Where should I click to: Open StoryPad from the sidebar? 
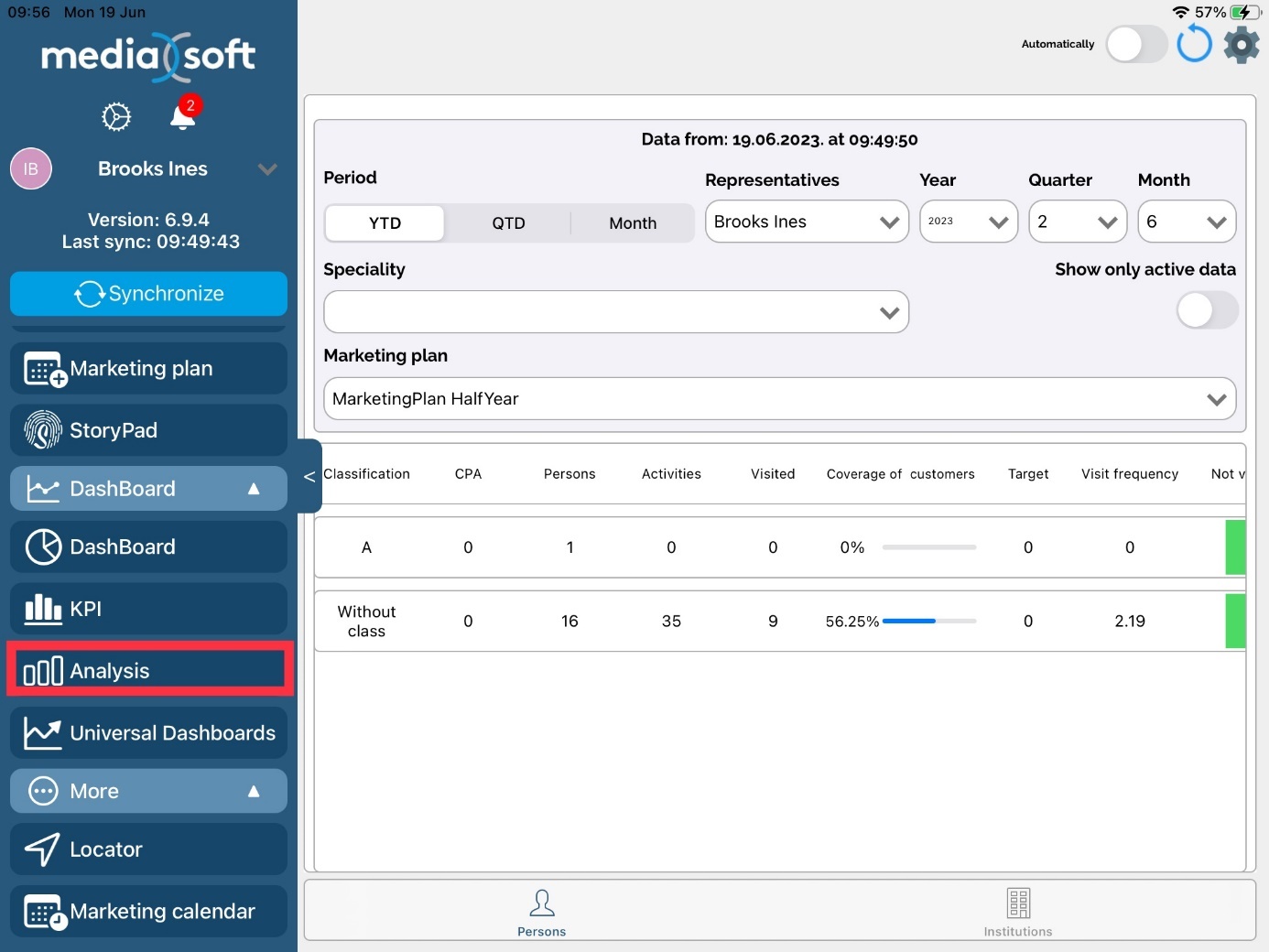pyautogui.click(x=148, y=430)
